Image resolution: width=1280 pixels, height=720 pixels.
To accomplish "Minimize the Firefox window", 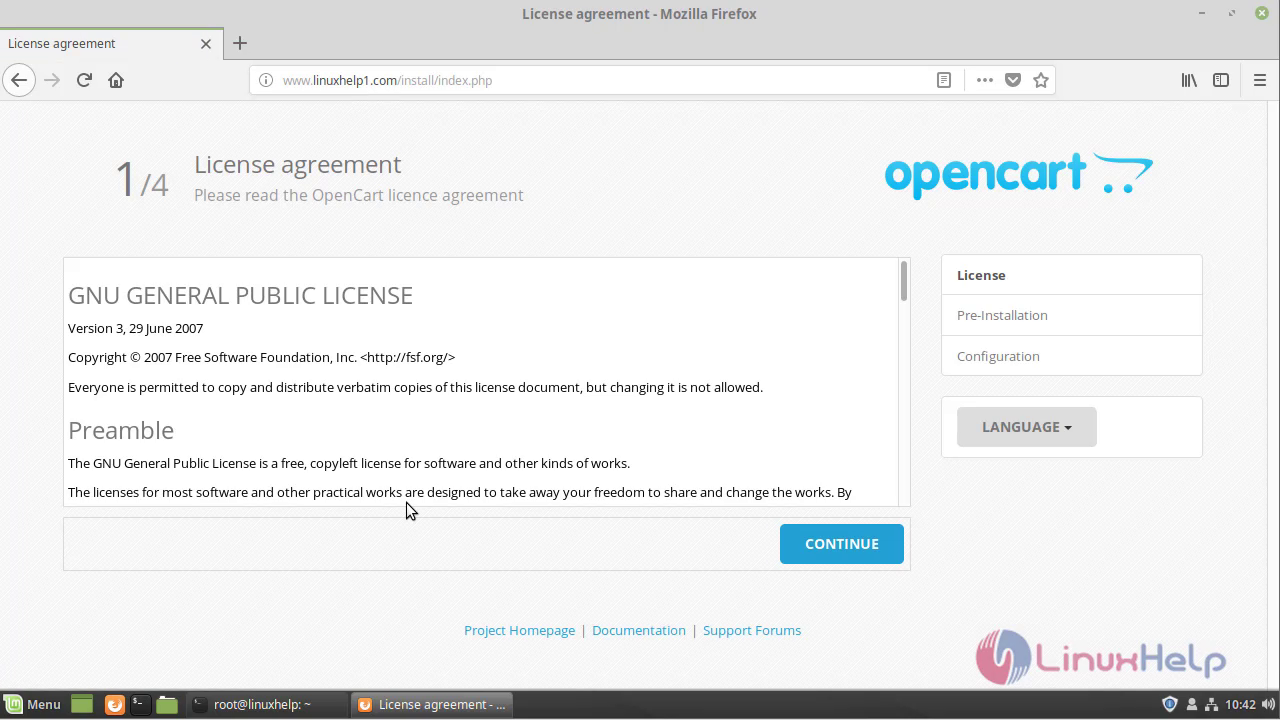I will (x=1202, y=13).
